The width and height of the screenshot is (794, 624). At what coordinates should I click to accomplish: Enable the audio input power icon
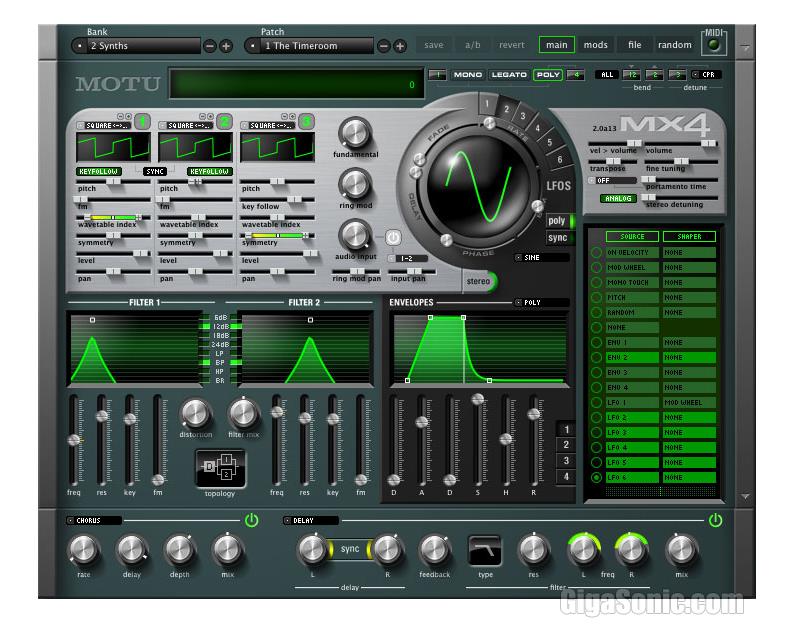(393, 238)
